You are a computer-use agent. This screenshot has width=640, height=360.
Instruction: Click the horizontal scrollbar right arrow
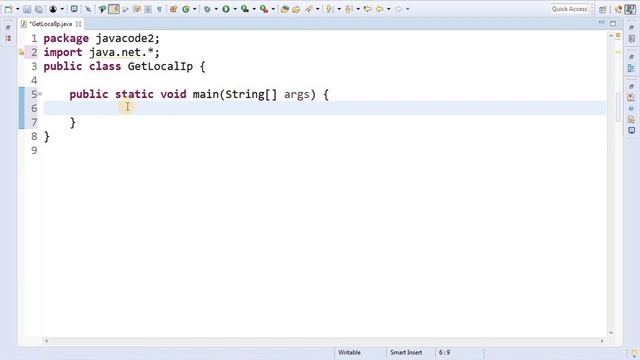[602, 340]
